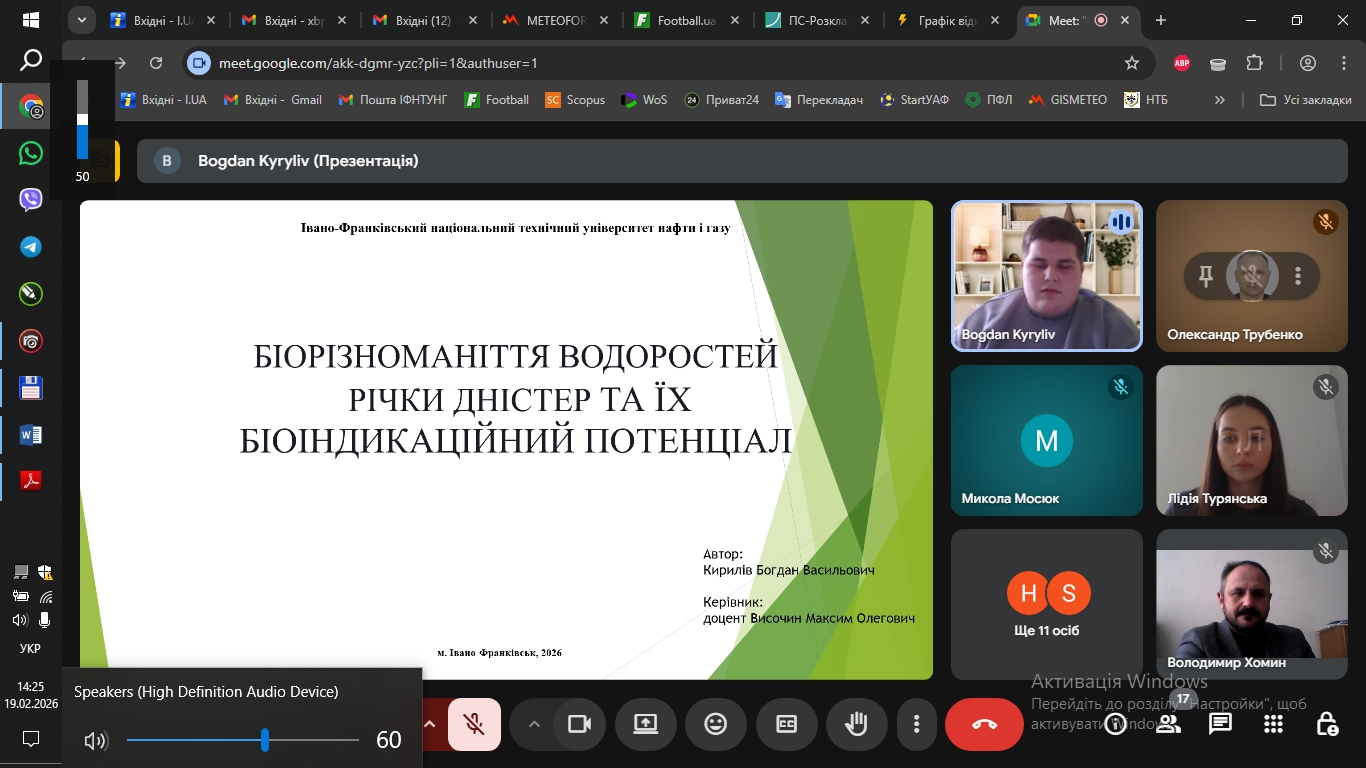
Task: Turn on the camera
Action: [579, 723]
